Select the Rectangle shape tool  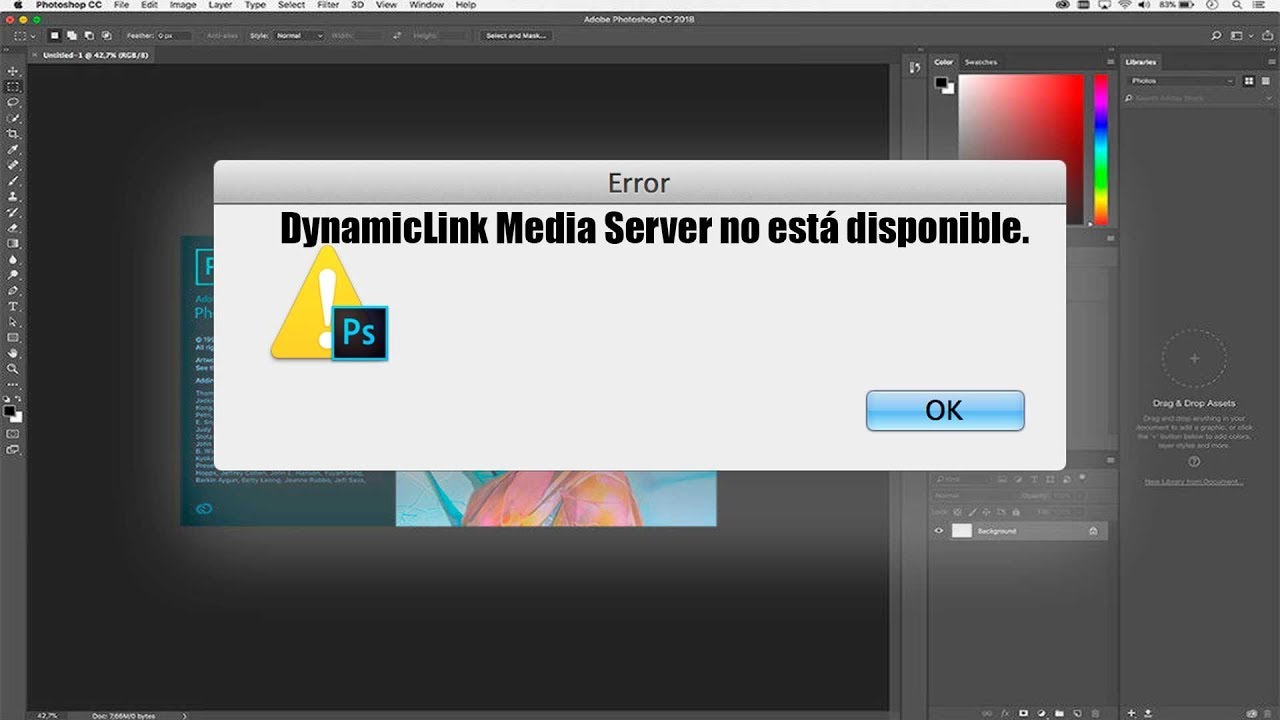[13, 338]
